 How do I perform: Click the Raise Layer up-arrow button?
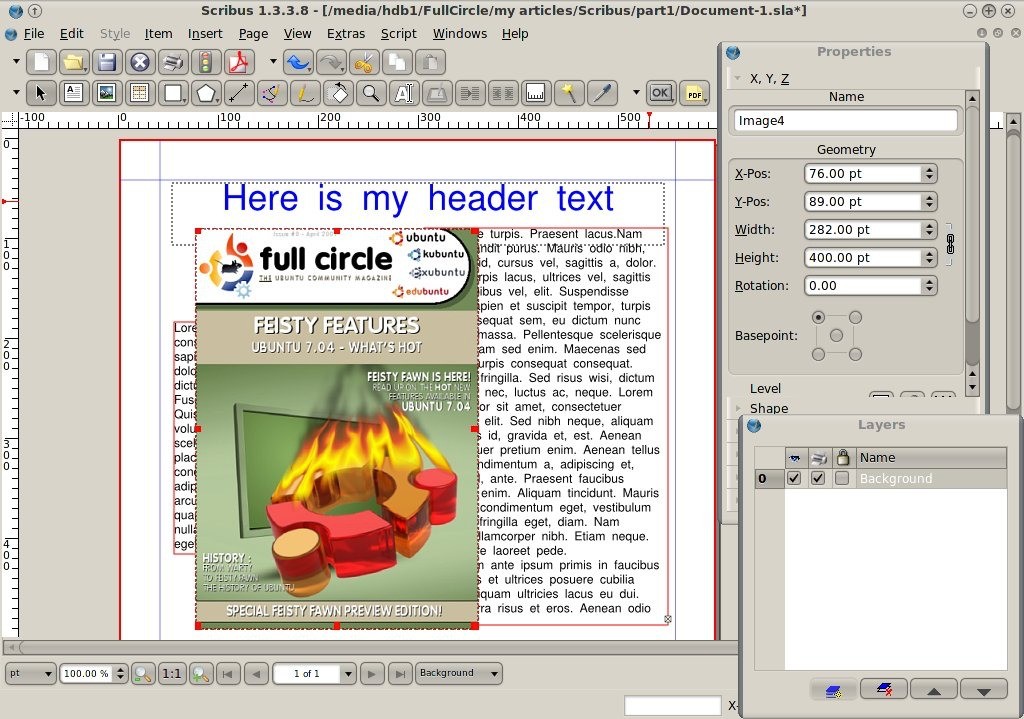click(934, 690)
